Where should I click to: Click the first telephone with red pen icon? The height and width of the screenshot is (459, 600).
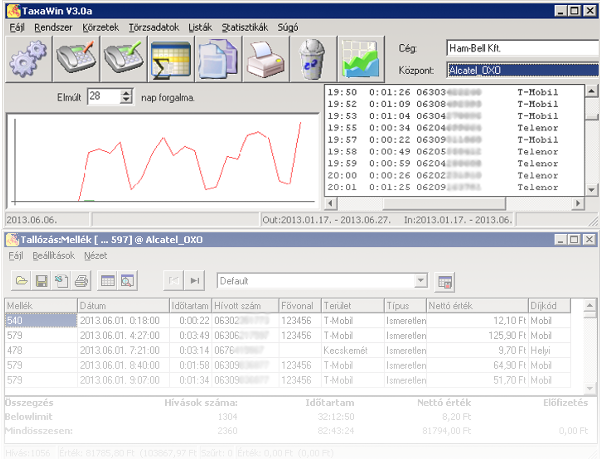[x=77, y=59]
